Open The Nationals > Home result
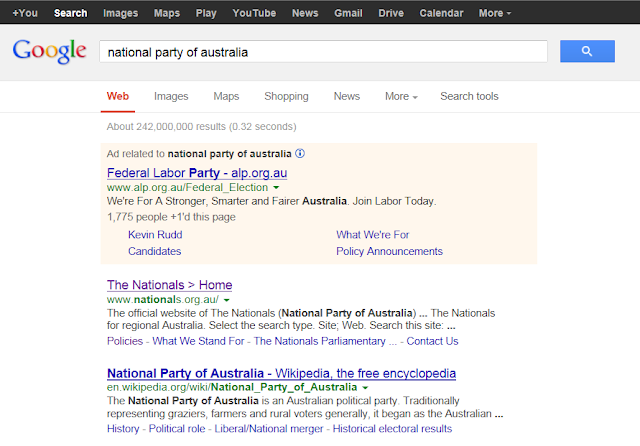 coord(169,285)
